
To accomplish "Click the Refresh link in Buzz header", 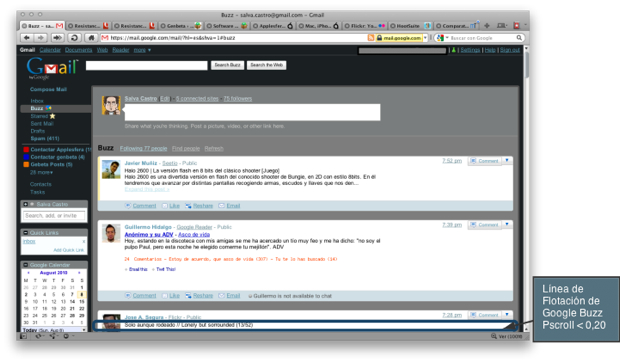I will [214, 148].
